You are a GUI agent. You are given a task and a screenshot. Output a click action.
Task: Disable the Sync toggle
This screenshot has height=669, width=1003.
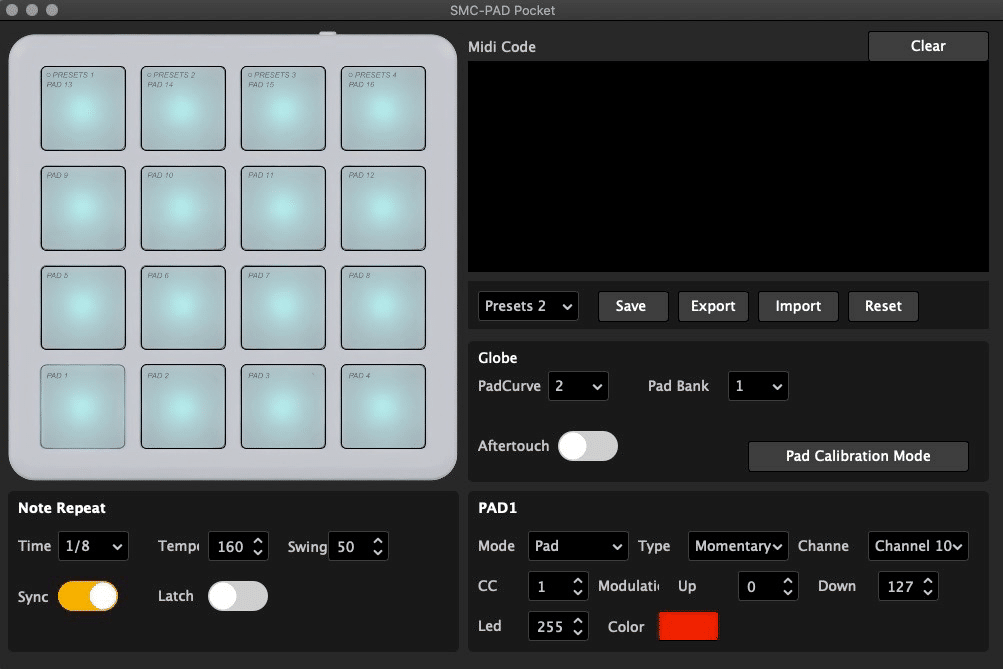pyautogui.click(x=88, y=596)
